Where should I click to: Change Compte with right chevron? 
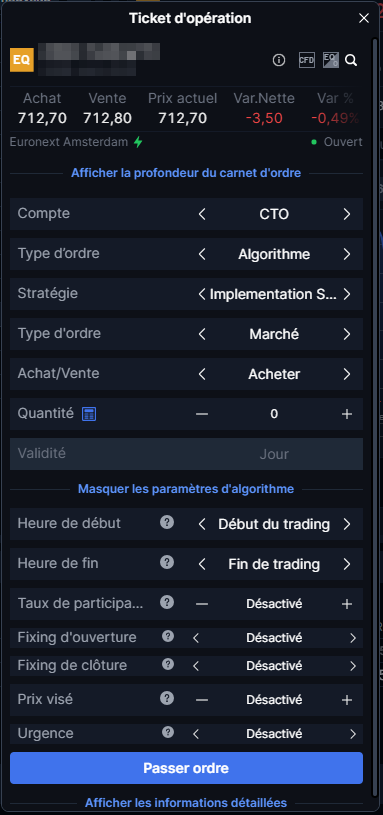[x=347, y=214]
